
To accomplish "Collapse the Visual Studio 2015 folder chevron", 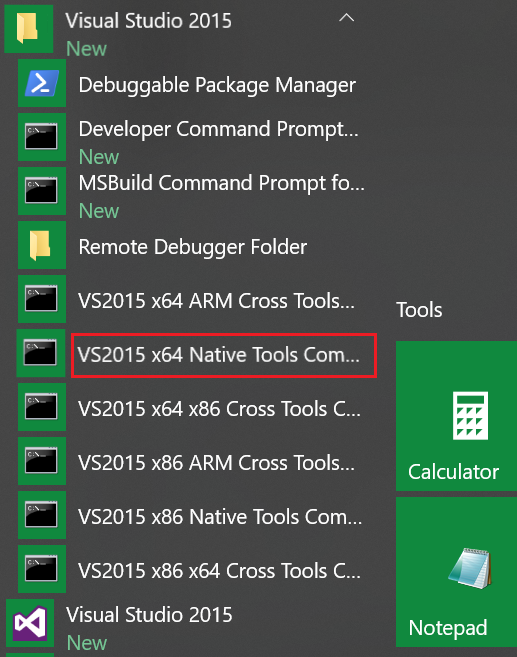I will (x=346, y=18).
